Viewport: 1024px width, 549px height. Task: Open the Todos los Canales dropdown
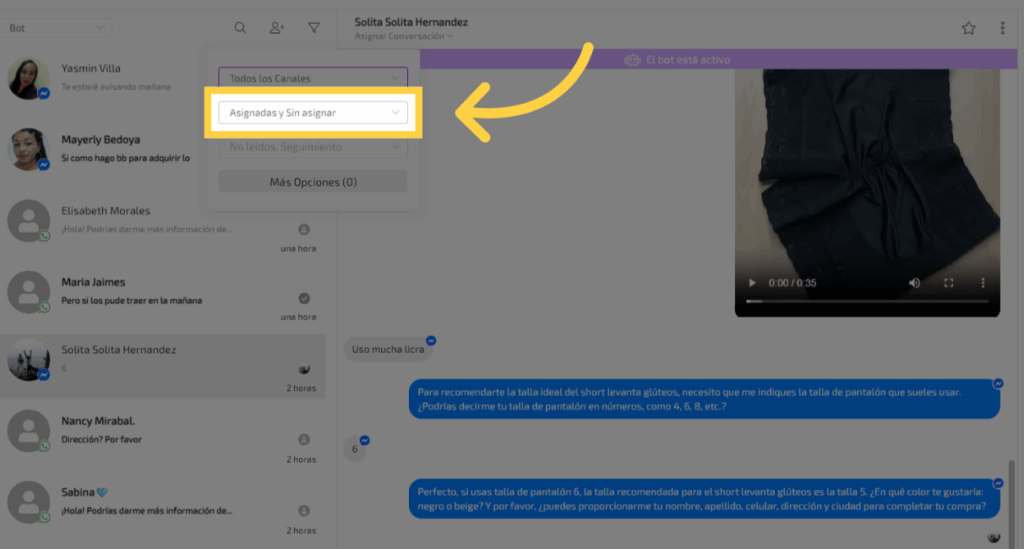point(313,78)
